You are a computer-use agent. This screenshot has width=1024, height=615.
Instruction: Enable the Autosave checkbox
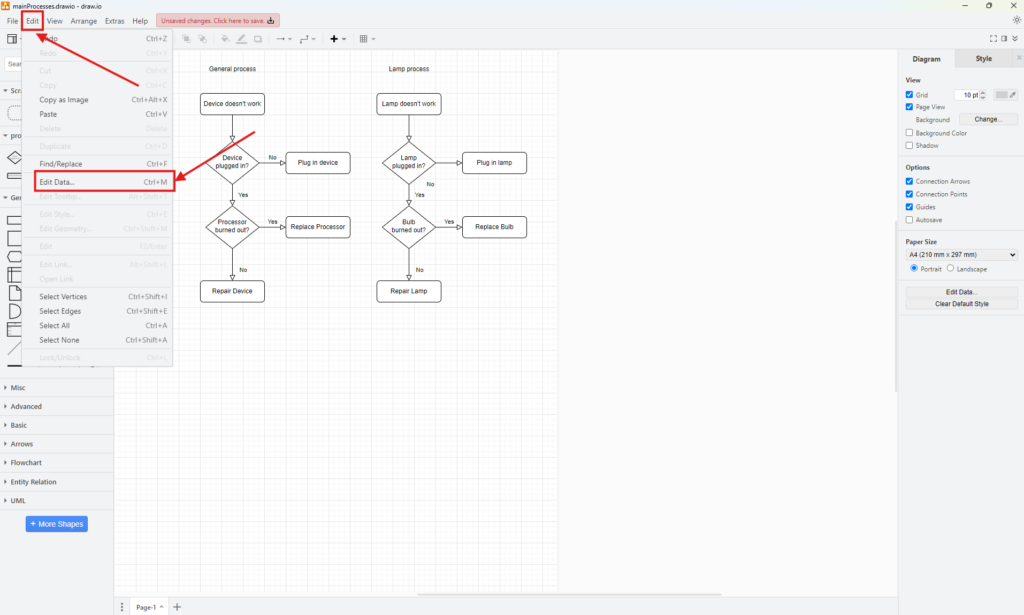click(909, 220)
